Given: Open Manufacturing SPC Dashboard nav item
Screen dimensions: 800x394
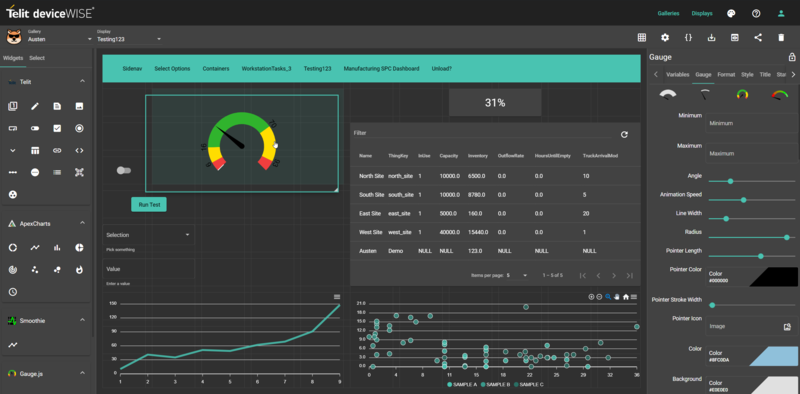Looking at the screenshot, I should (x=381, y=68).
